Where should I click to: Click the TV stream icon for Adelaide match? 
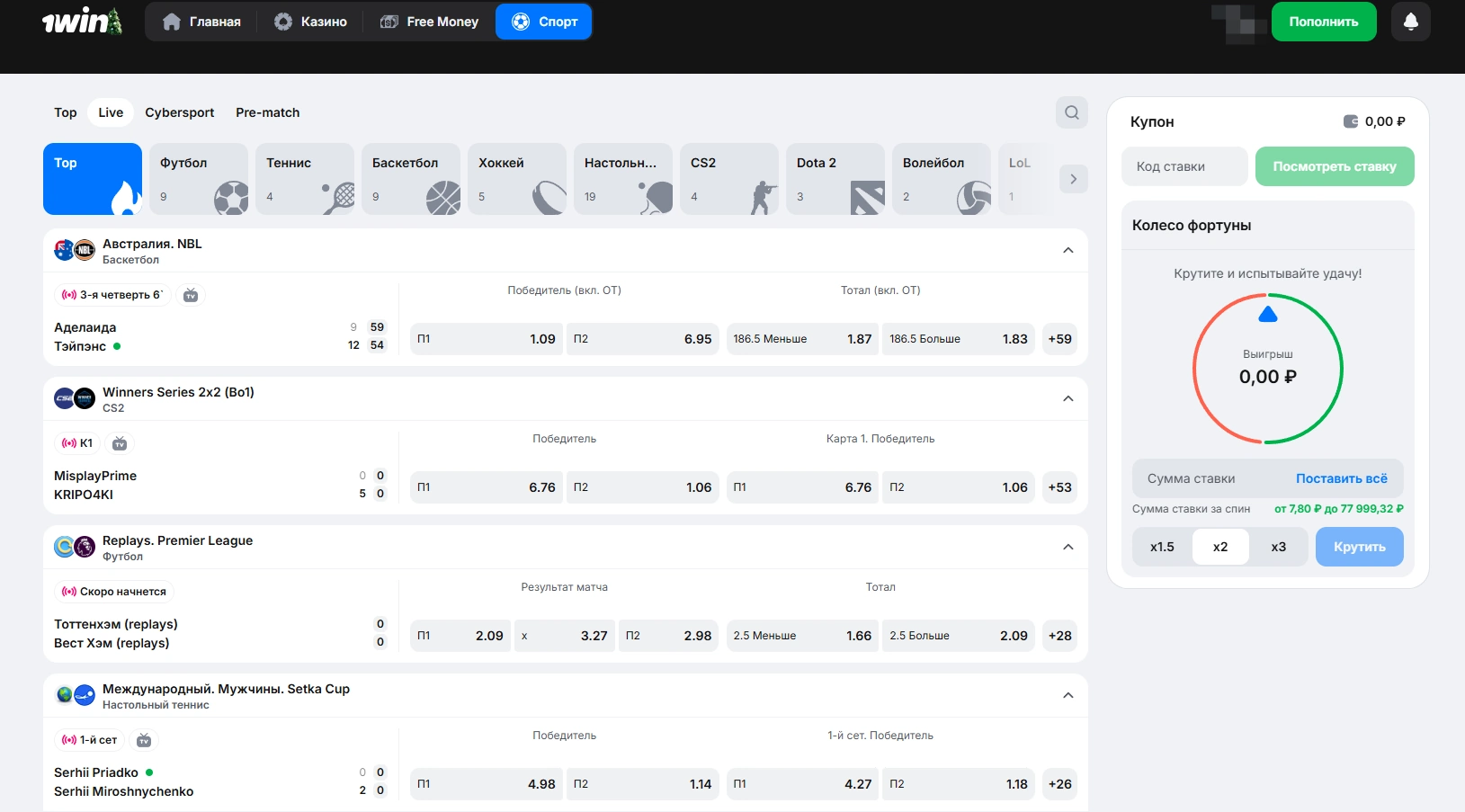pyautogui.click(x=191, y=295)
